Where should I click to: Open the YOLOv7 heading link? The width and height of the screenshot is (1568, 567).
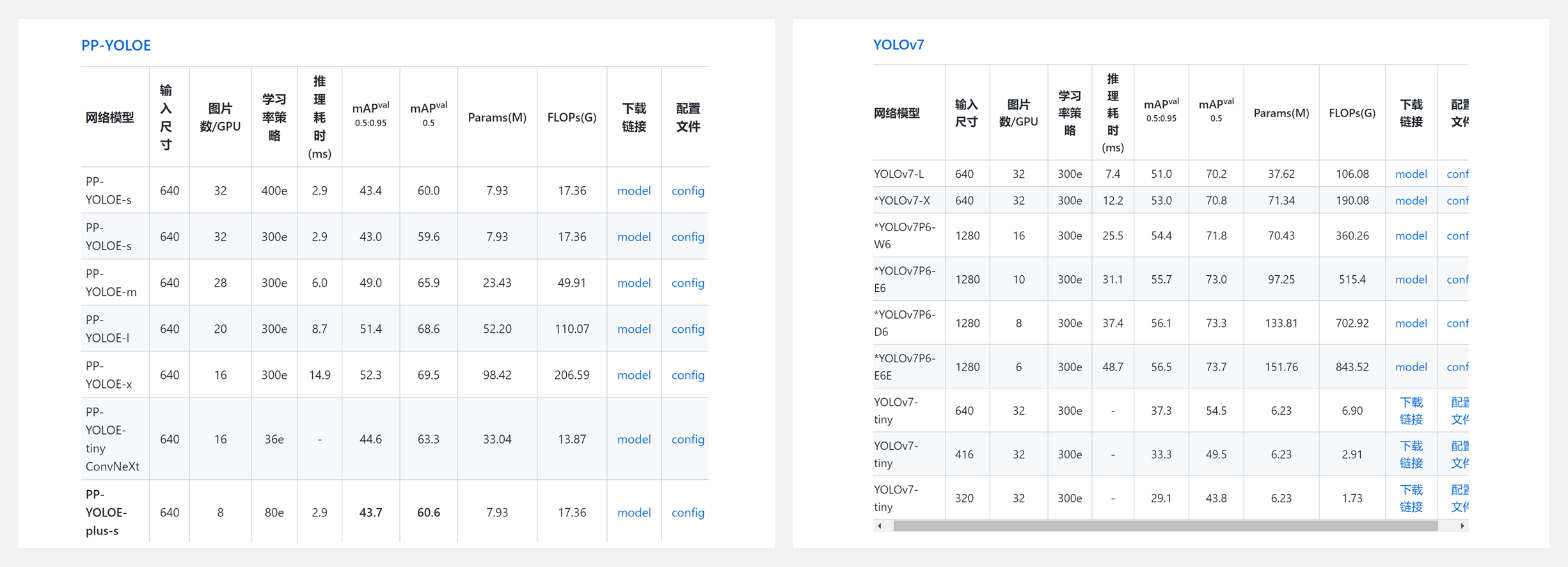pos(898,45)
